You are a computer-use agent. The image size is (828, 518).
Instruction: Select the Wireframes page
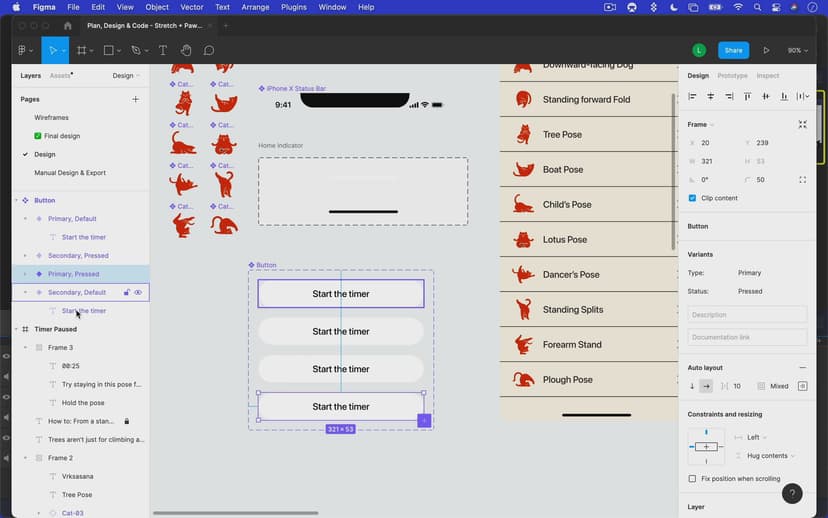pyautogui.click(x=51, y=118)
